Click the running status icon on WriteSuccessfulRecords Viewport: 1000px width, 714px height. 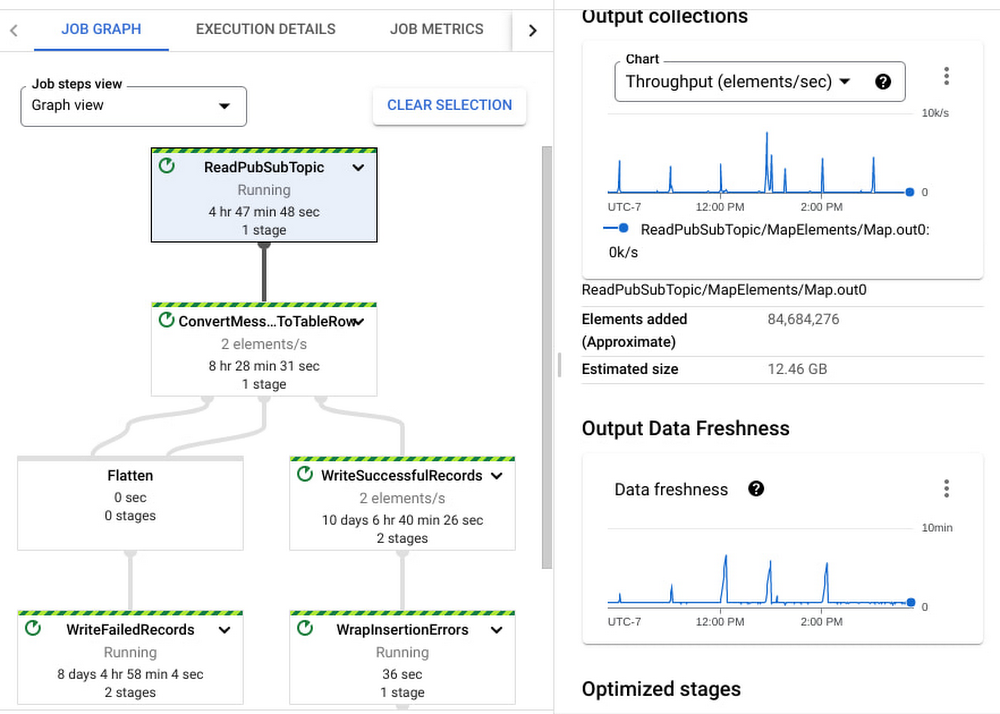[x=305, y=475]
